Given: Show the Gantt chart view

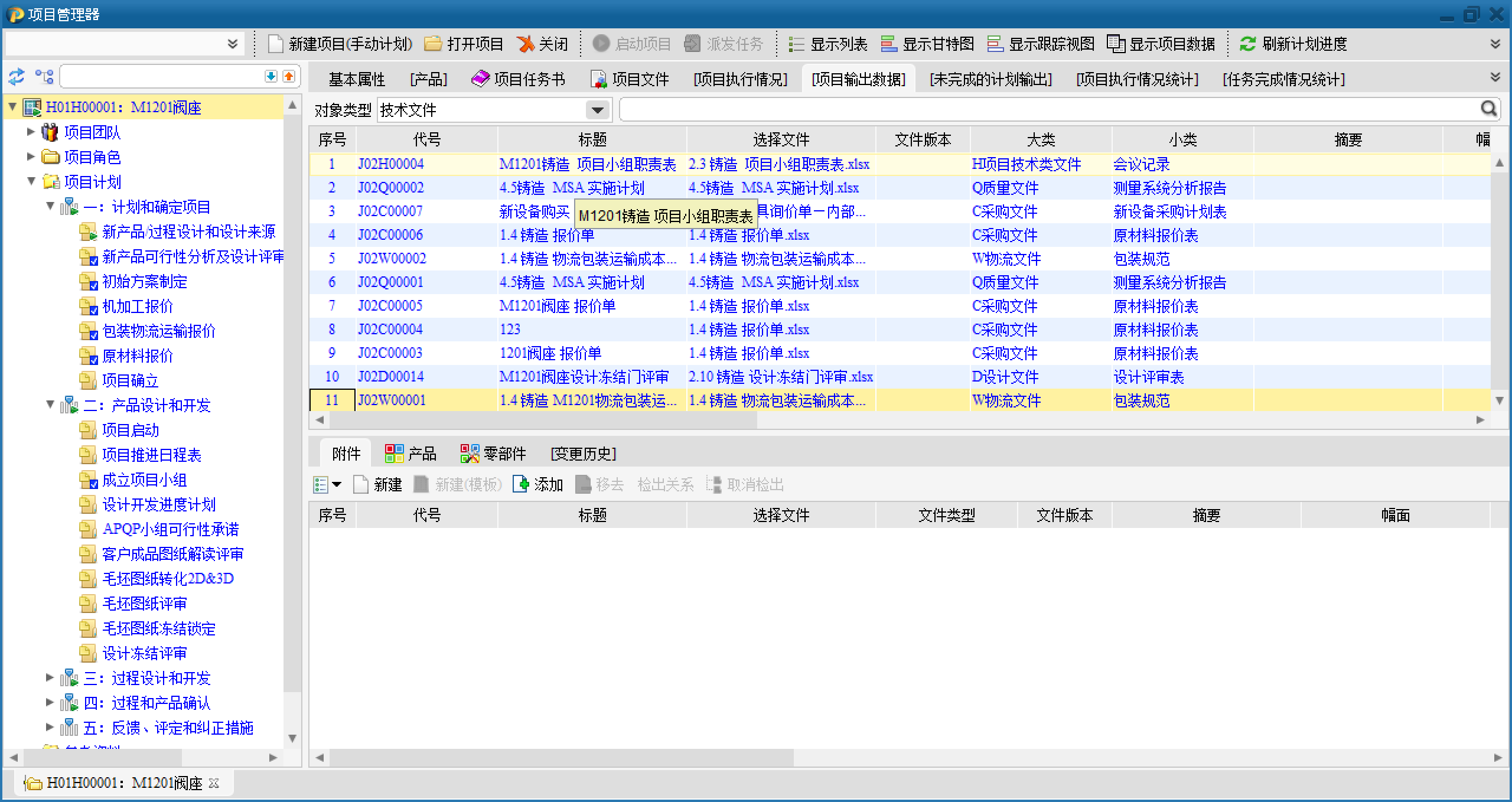Looking at the screenshot, I should point(928,44).
